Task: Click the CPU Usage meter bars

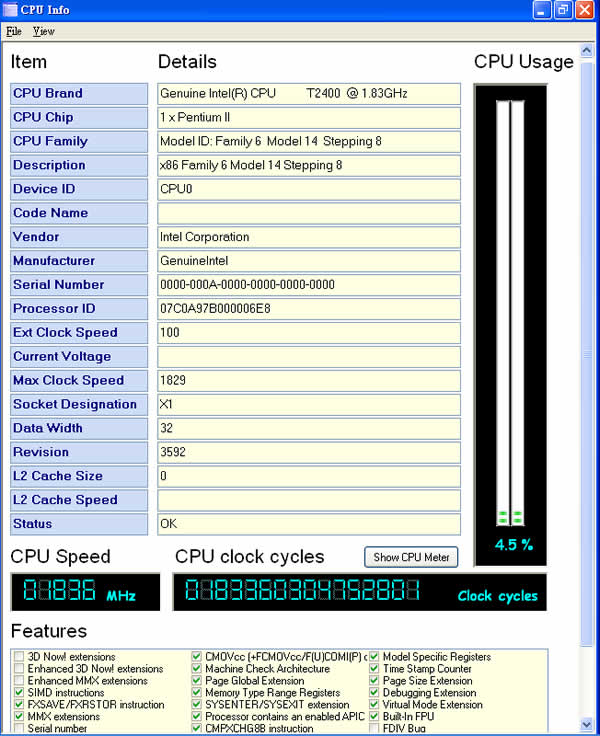Action: click(x=510, y=313)
